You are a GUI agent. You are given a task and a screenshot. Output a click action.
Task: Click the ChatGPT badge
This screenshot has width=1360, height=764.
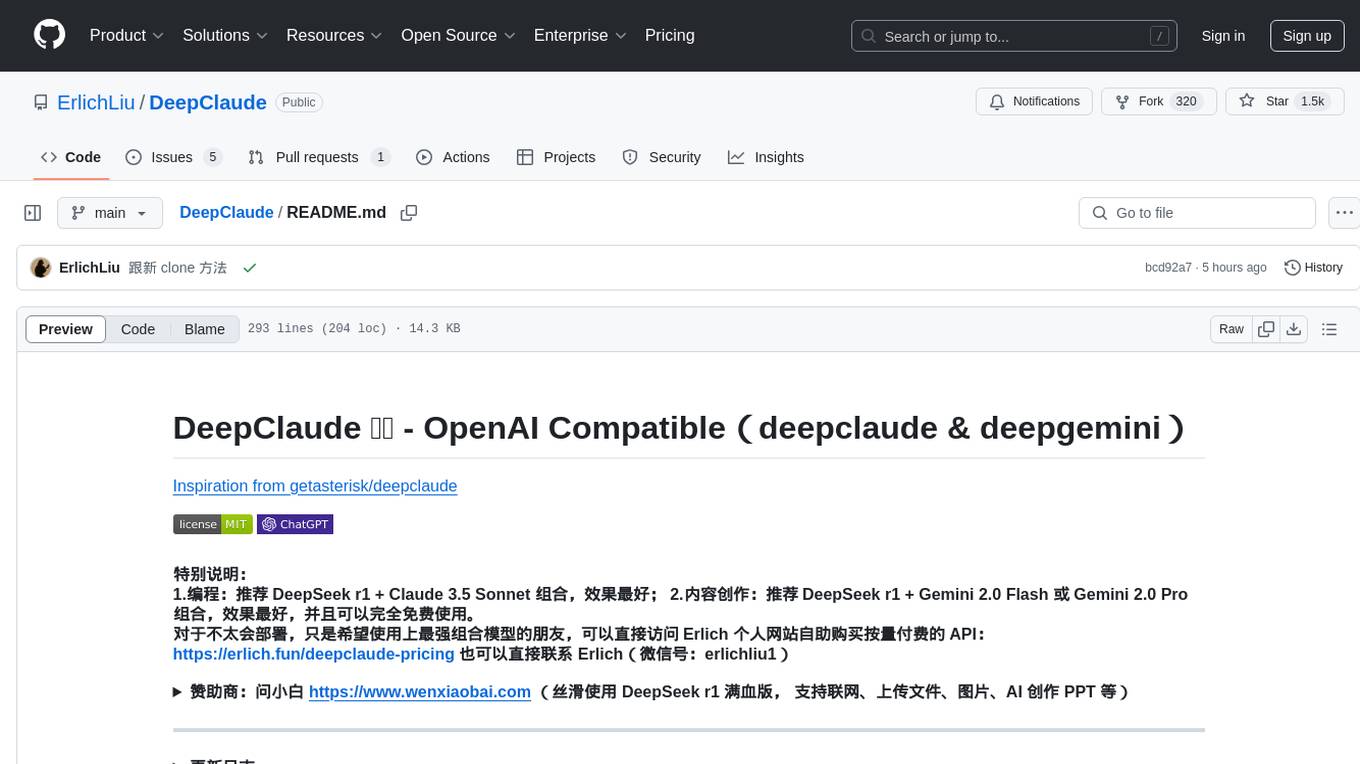[x=295, y=524]
